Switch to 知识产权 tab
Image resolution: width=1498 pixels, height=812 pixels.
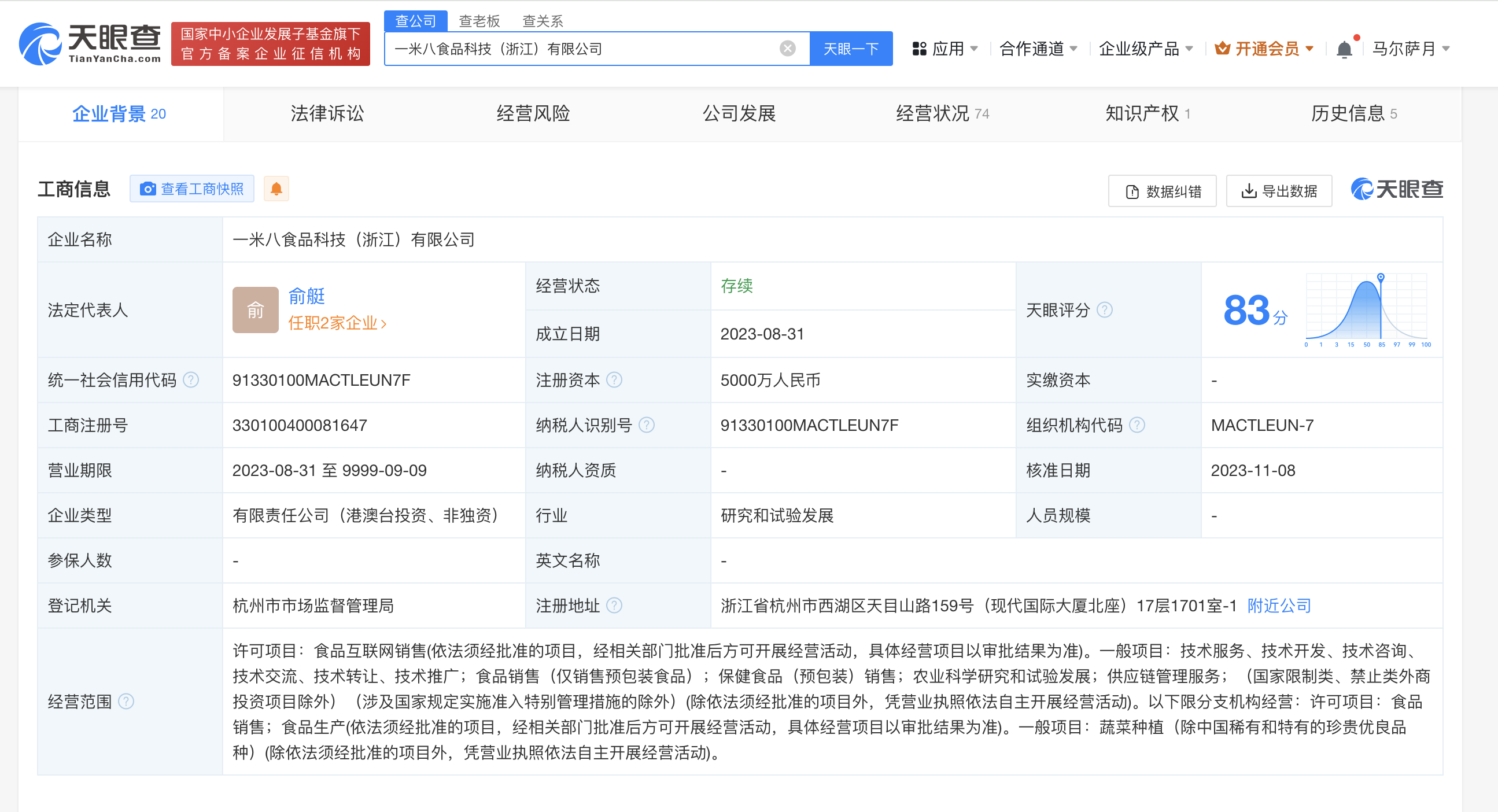[x=1148, y=114]
